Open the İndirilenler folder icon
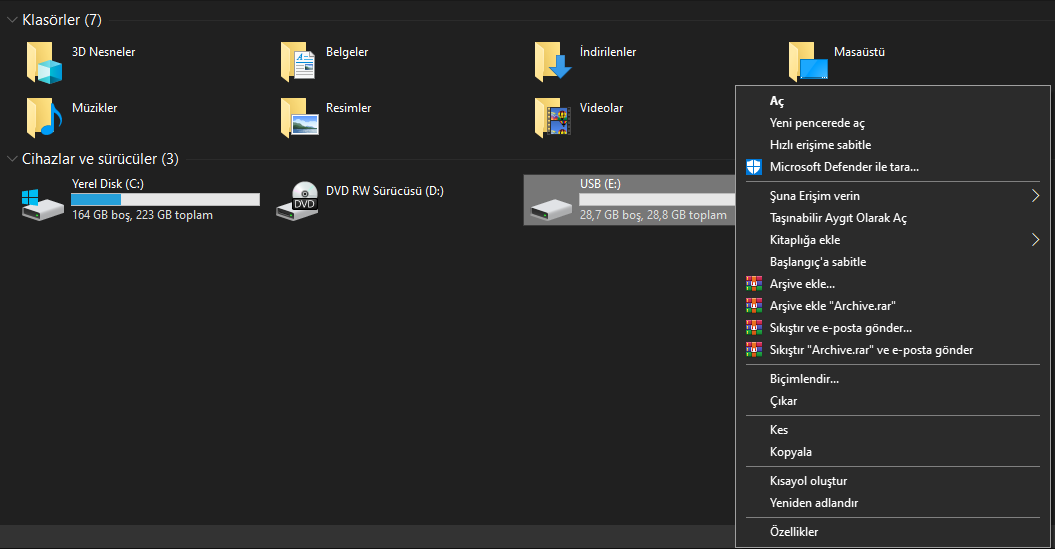 point(552,62)
